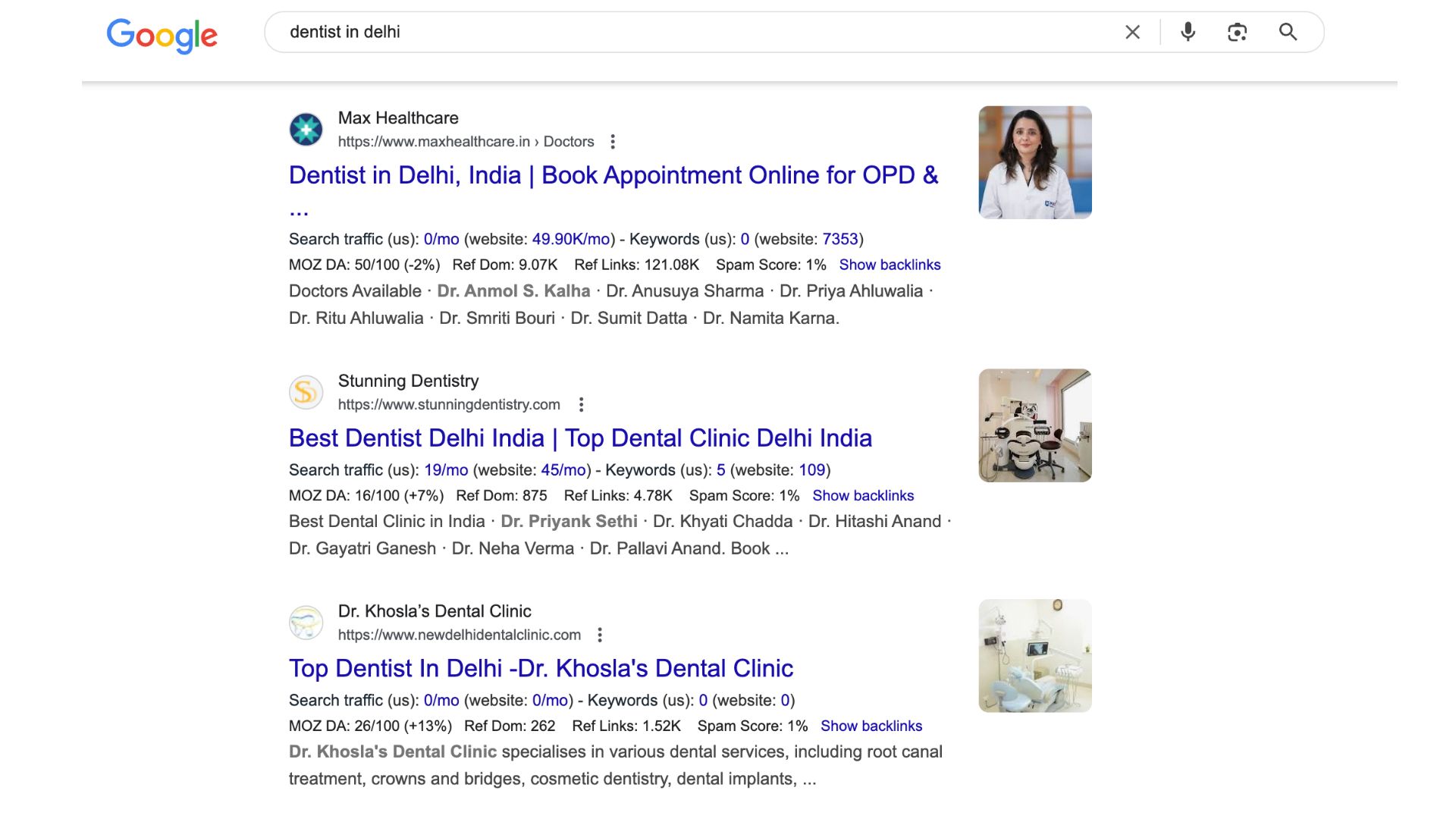The width and height of the screenshot is (1456, 819).
Task: Click the https://www.maxhealthcare.in URL text
Action: [x=434, y=142]
